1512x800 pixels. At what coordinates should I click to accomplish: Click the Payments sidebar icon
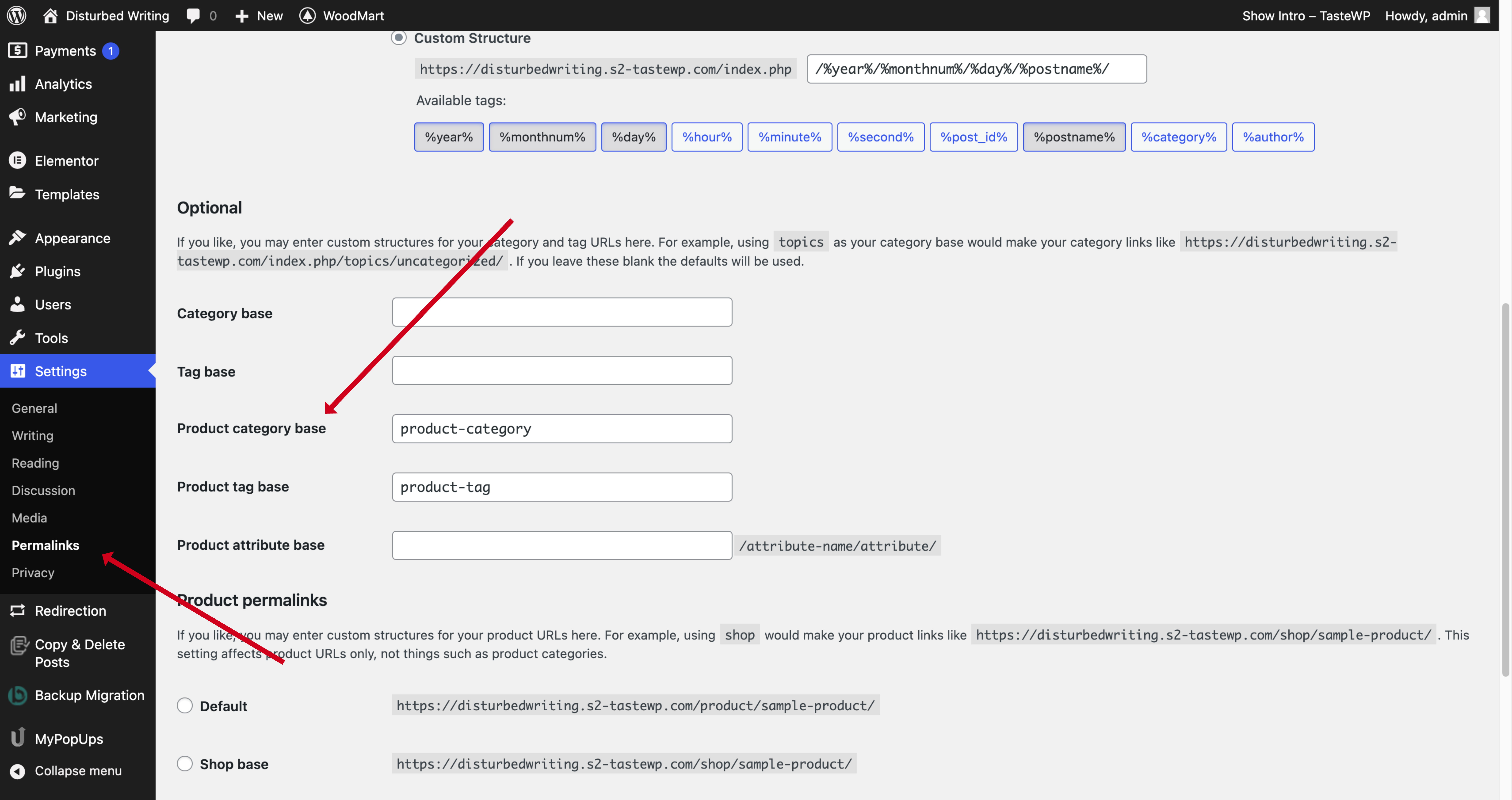click(18, 50)
